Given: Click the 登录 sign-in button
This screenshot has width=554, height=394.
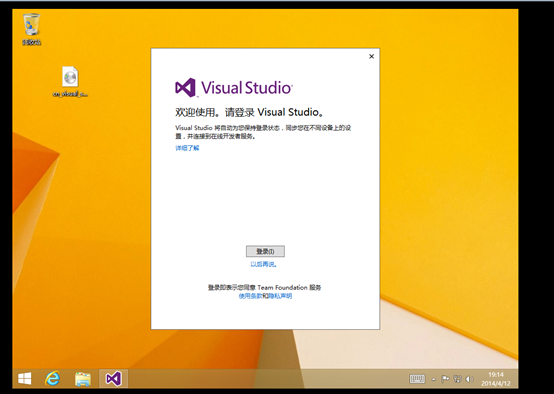Looking at the screenshot, I should [265, 251].
